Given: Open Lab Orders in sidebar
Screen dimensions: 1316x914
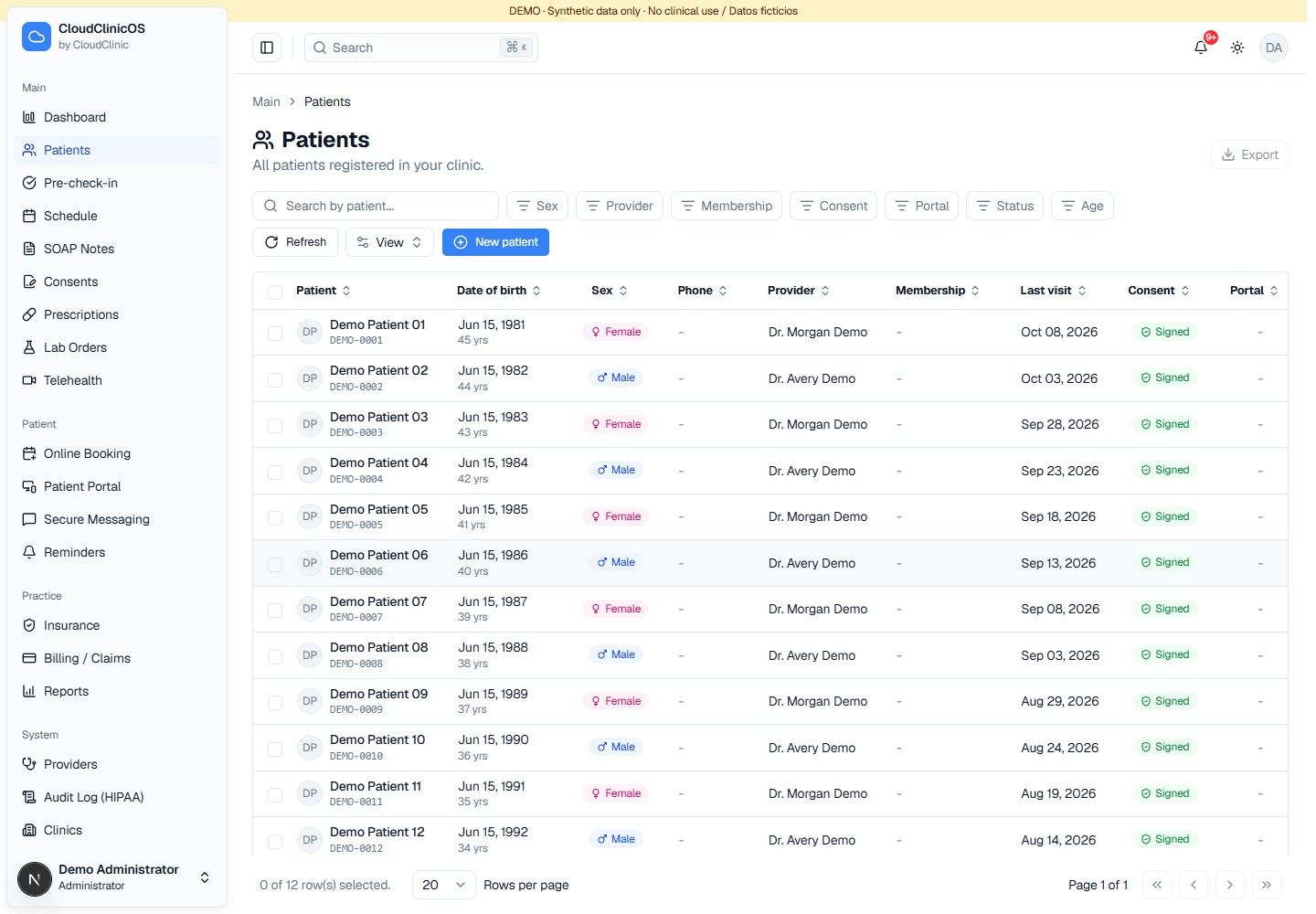Looking at the screenshot, I should point(117,347).
